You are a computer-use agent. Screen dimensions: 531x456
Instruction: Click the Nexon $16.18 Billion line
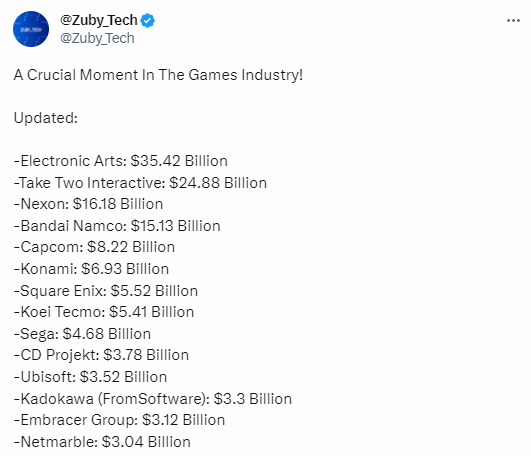(88, 204)
